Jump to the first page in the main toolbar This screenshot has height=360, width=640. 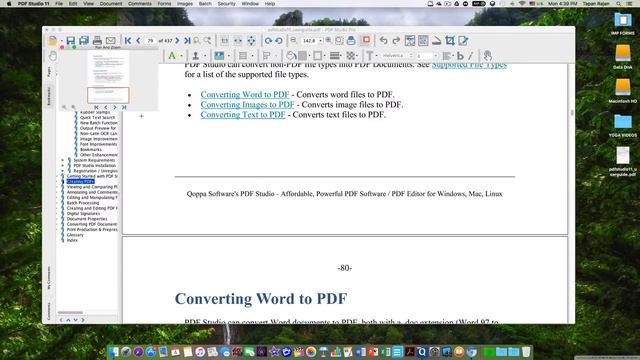tap(128, 40)
